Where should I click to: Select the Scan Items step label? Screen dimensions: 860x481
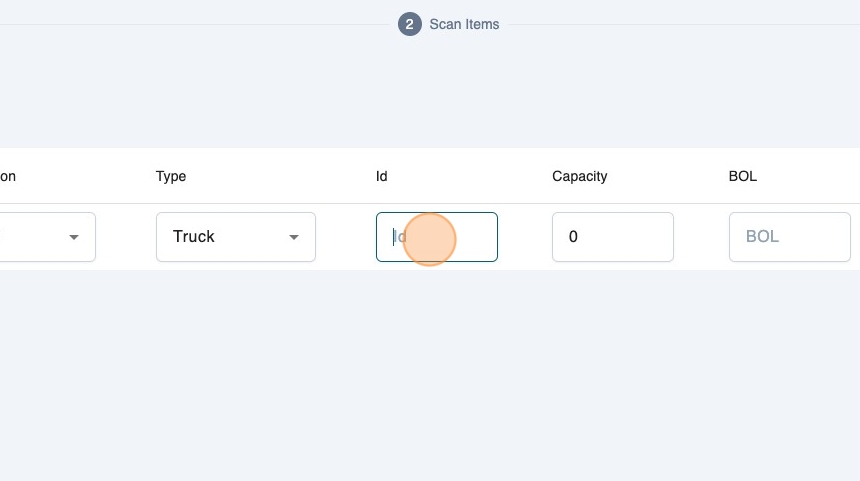(x=464, y=24)
